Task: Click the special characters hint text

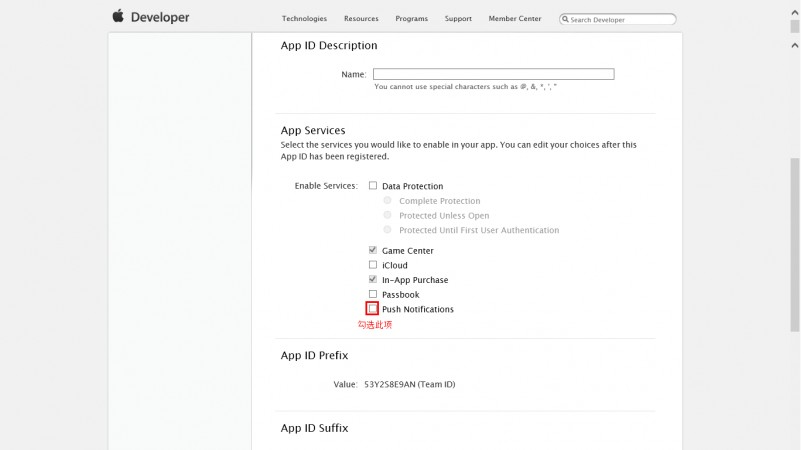Action: 465,87
